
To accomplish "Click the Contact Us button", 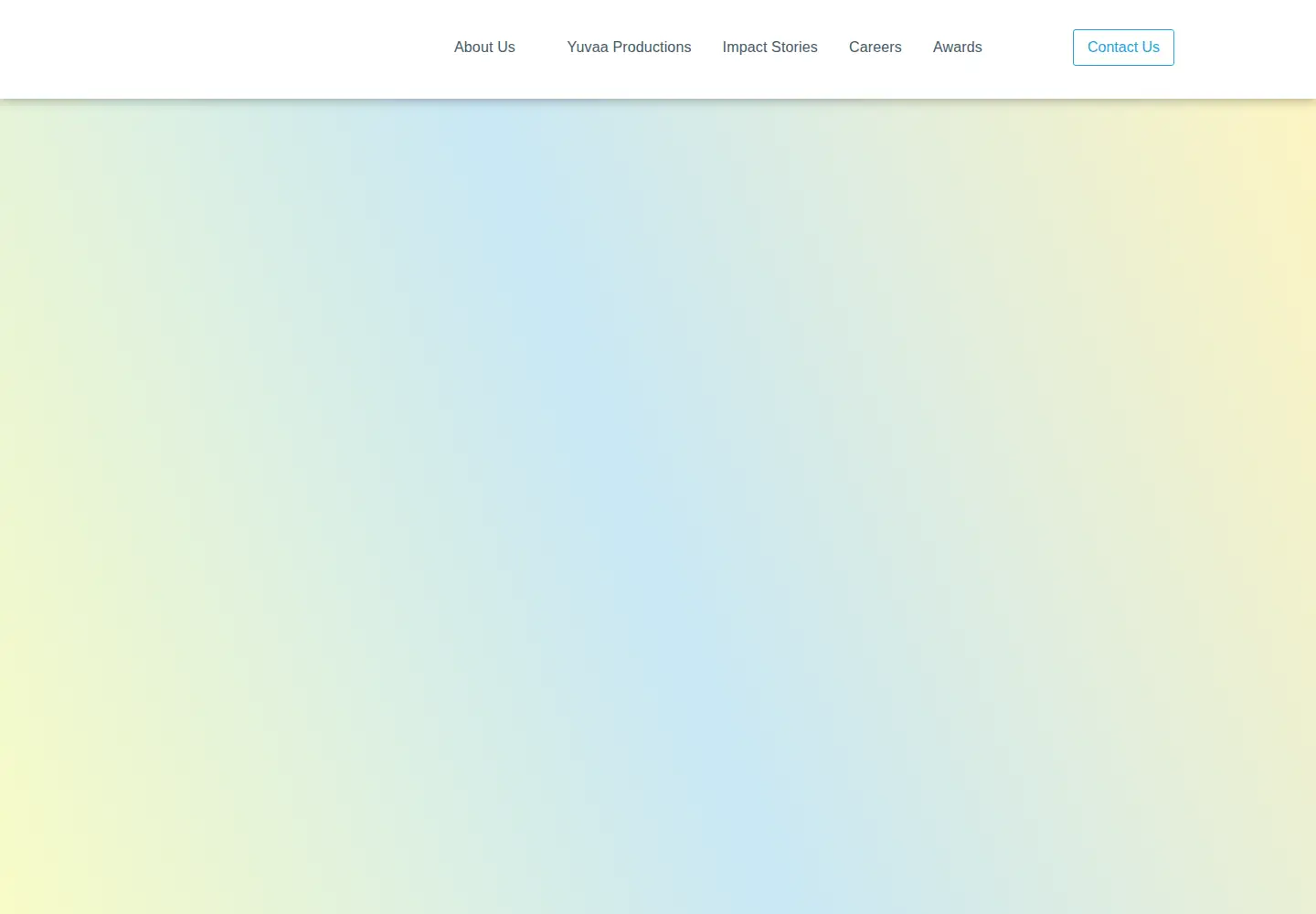I will pyautogui.click(x=1123, y=48).
